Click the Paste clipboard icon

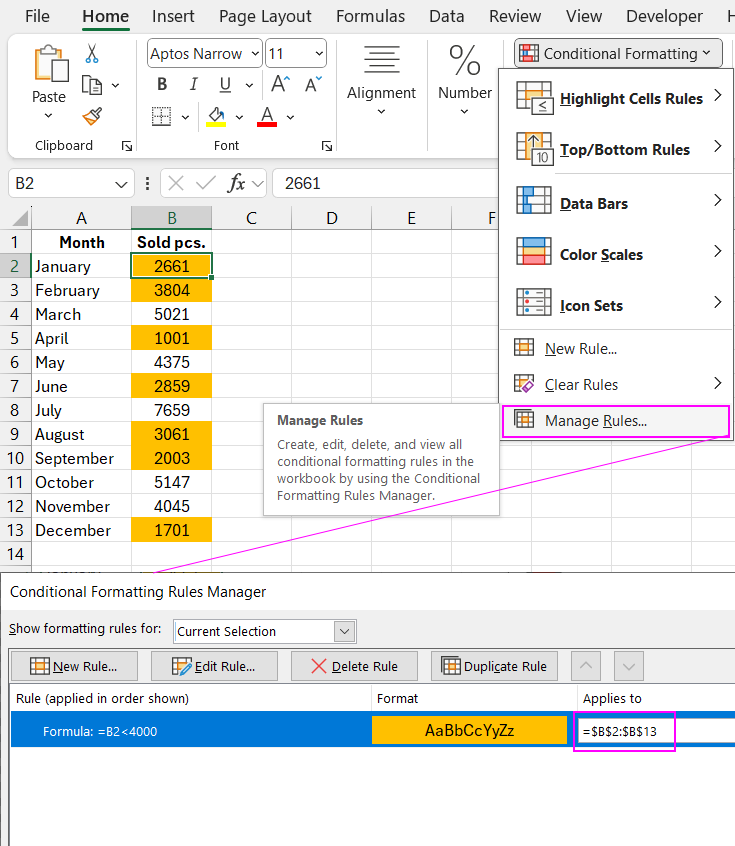pos(50,64)
